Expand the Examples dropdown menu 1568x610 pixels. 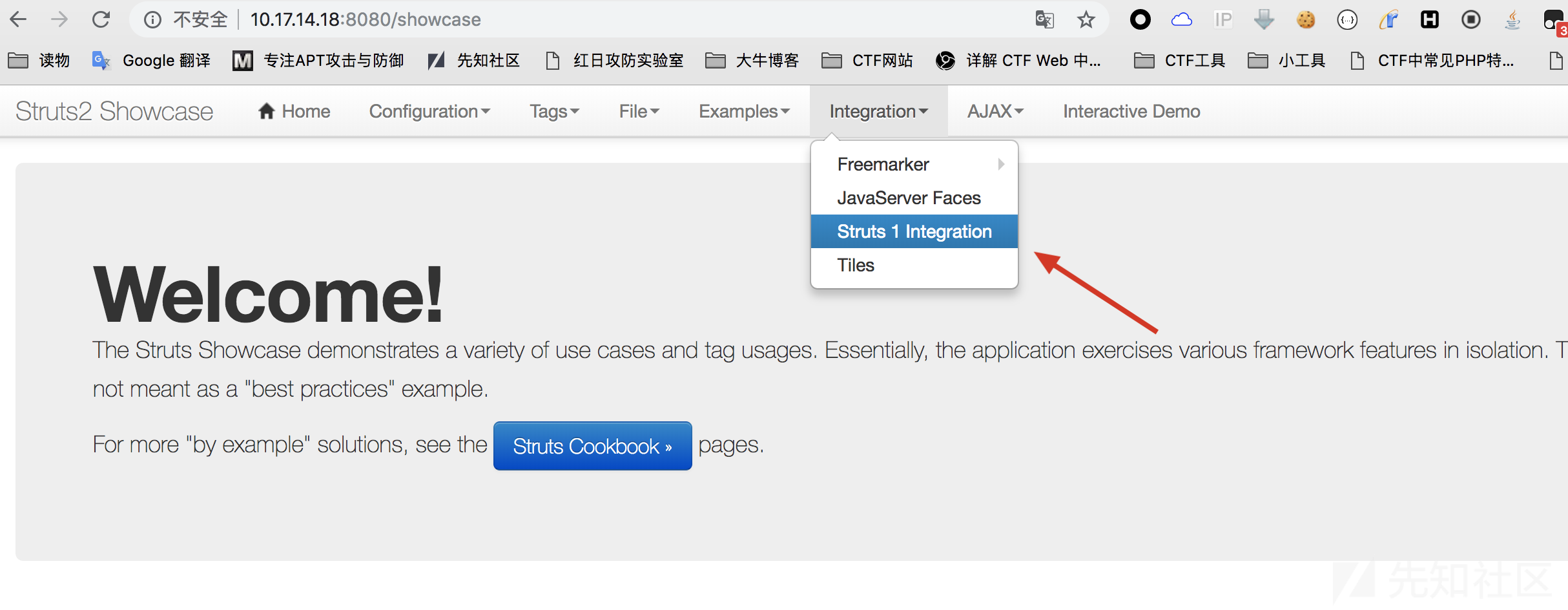point(744,111)
